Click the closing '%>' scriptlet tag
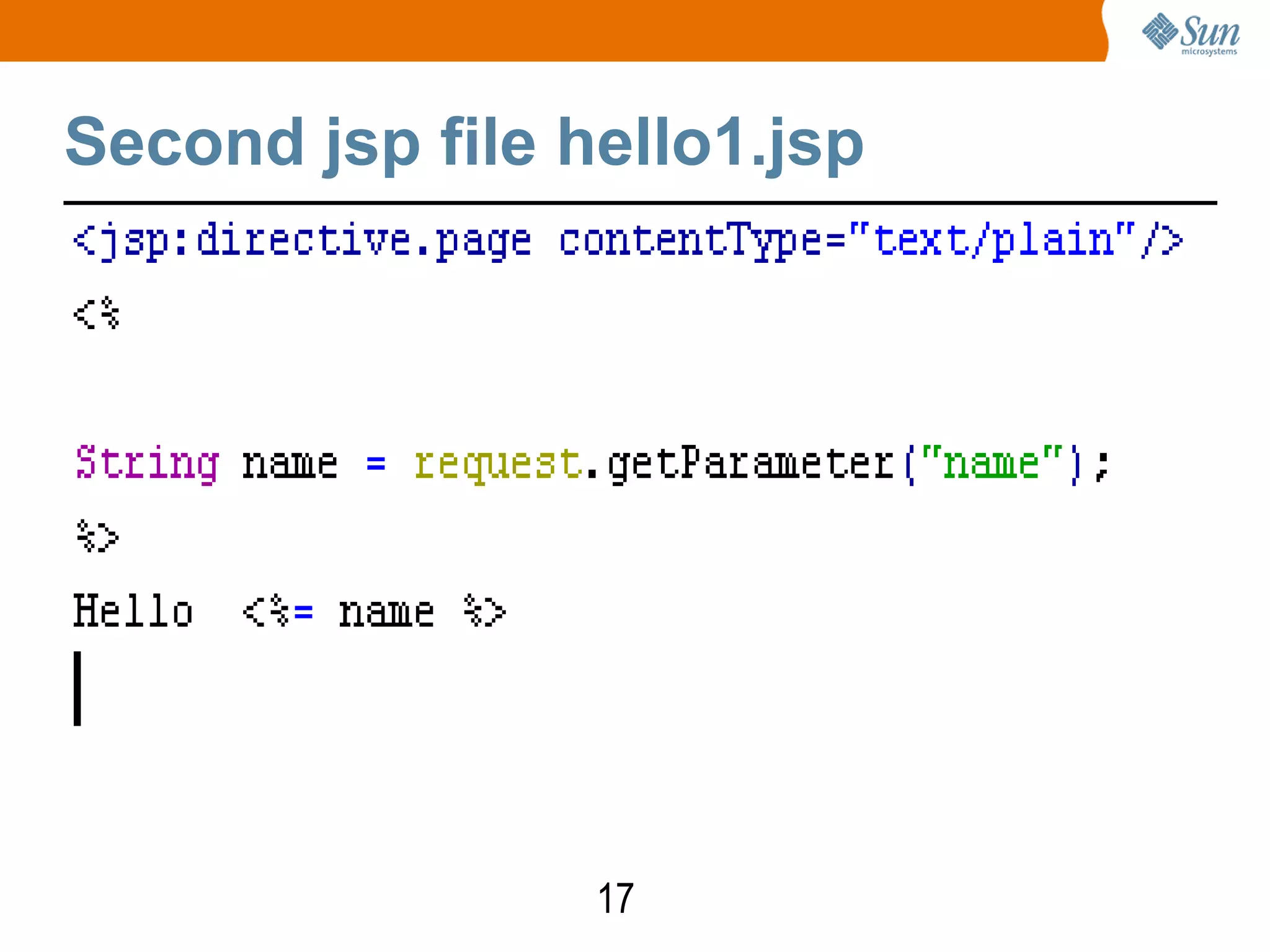Viewport: 1270px width, 952px height. tap(97, 536)
